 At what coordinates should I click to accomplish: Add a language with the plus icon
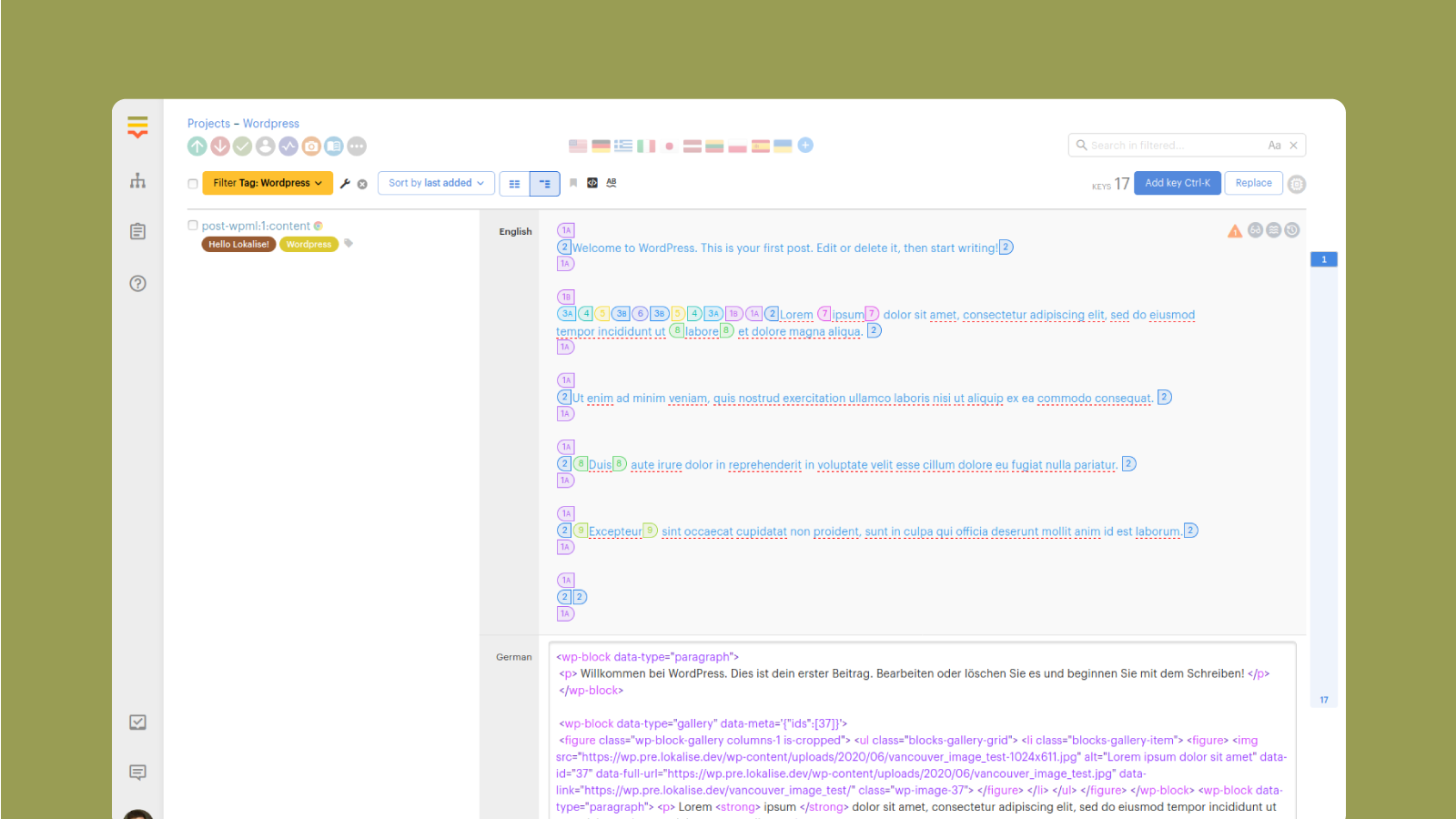tap(805, 145)
